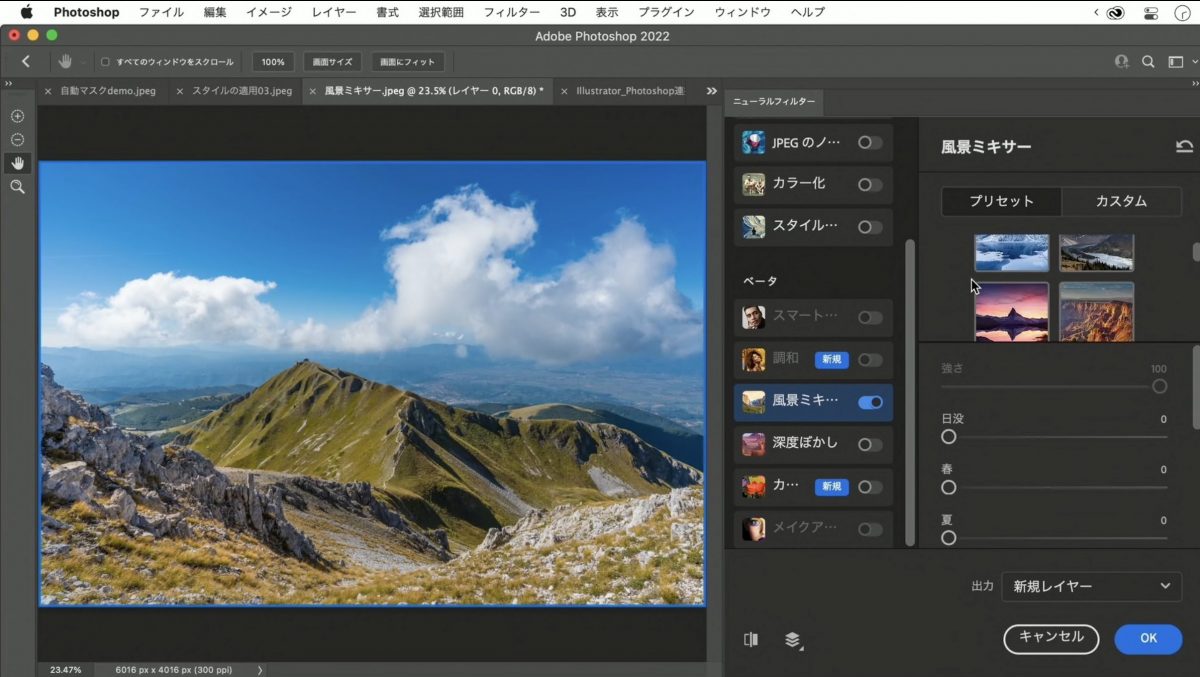The height and width of the screenshot is (677, 1200).
Task: Click the OK button
Action: [x=1148, y=639]
